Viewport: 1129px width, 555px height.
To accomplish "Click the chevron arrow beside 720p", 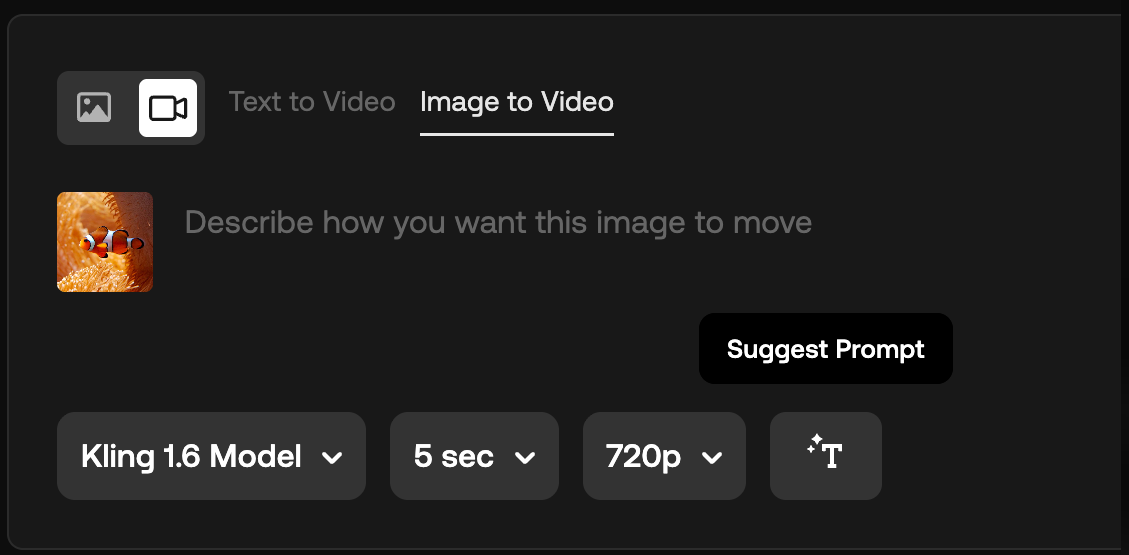I will pos(712,458).
